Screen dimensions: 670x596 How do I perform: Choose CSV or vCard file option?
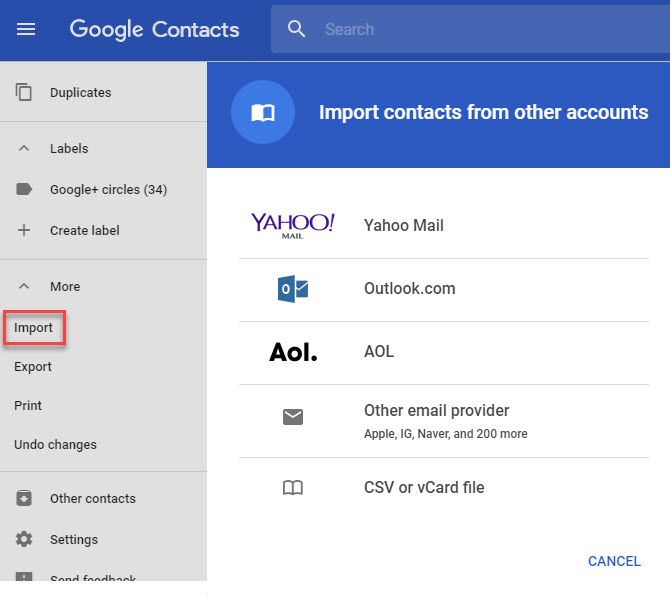424,488
